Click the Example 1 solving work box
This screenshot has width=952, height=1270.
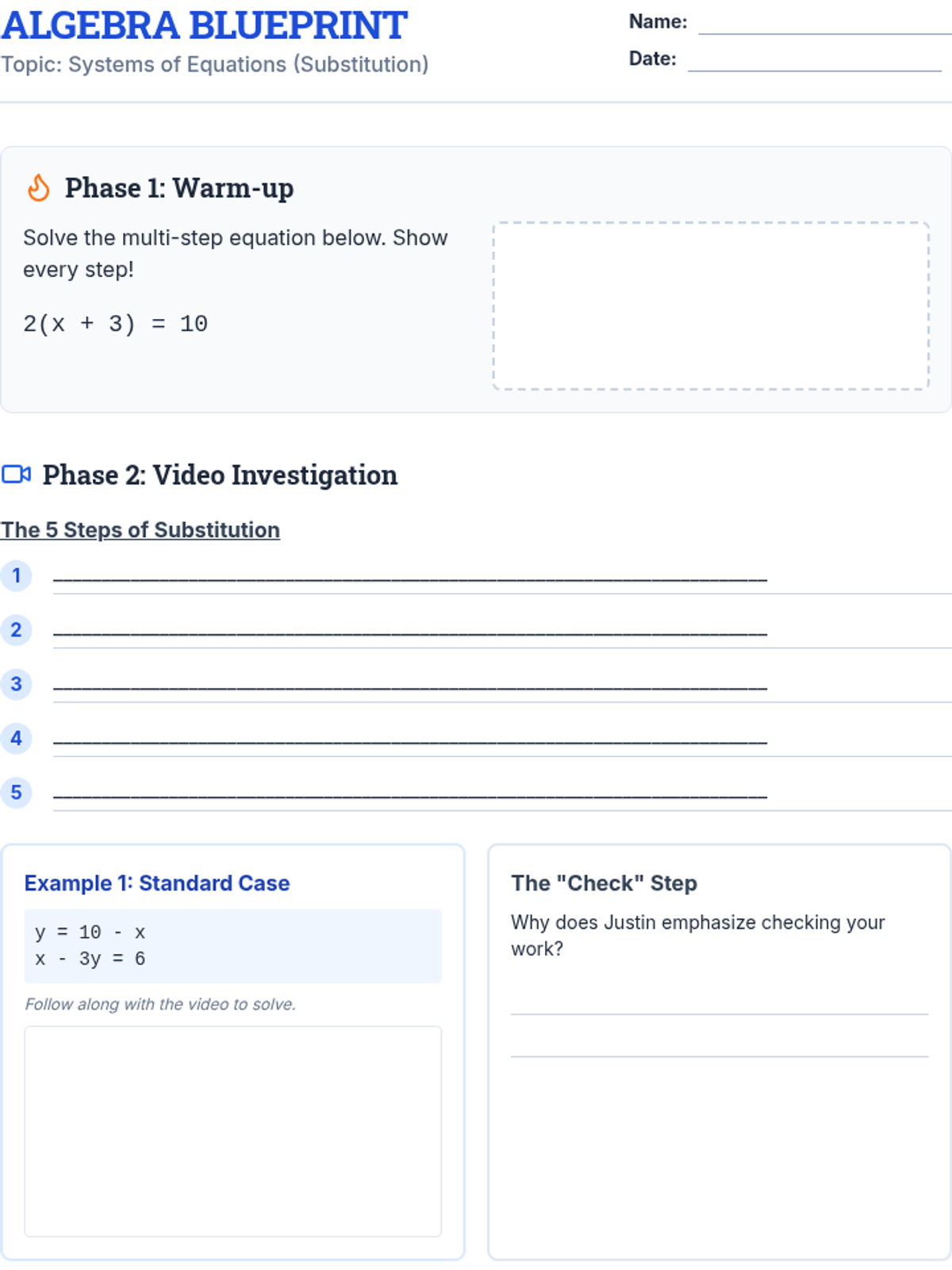(x=233, y=1131)
